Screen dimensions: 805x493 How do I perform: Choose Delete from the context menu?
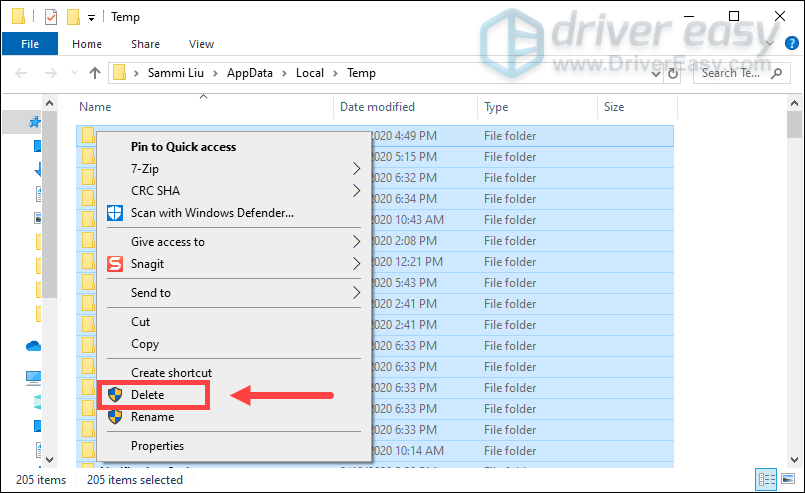[147, 395]
